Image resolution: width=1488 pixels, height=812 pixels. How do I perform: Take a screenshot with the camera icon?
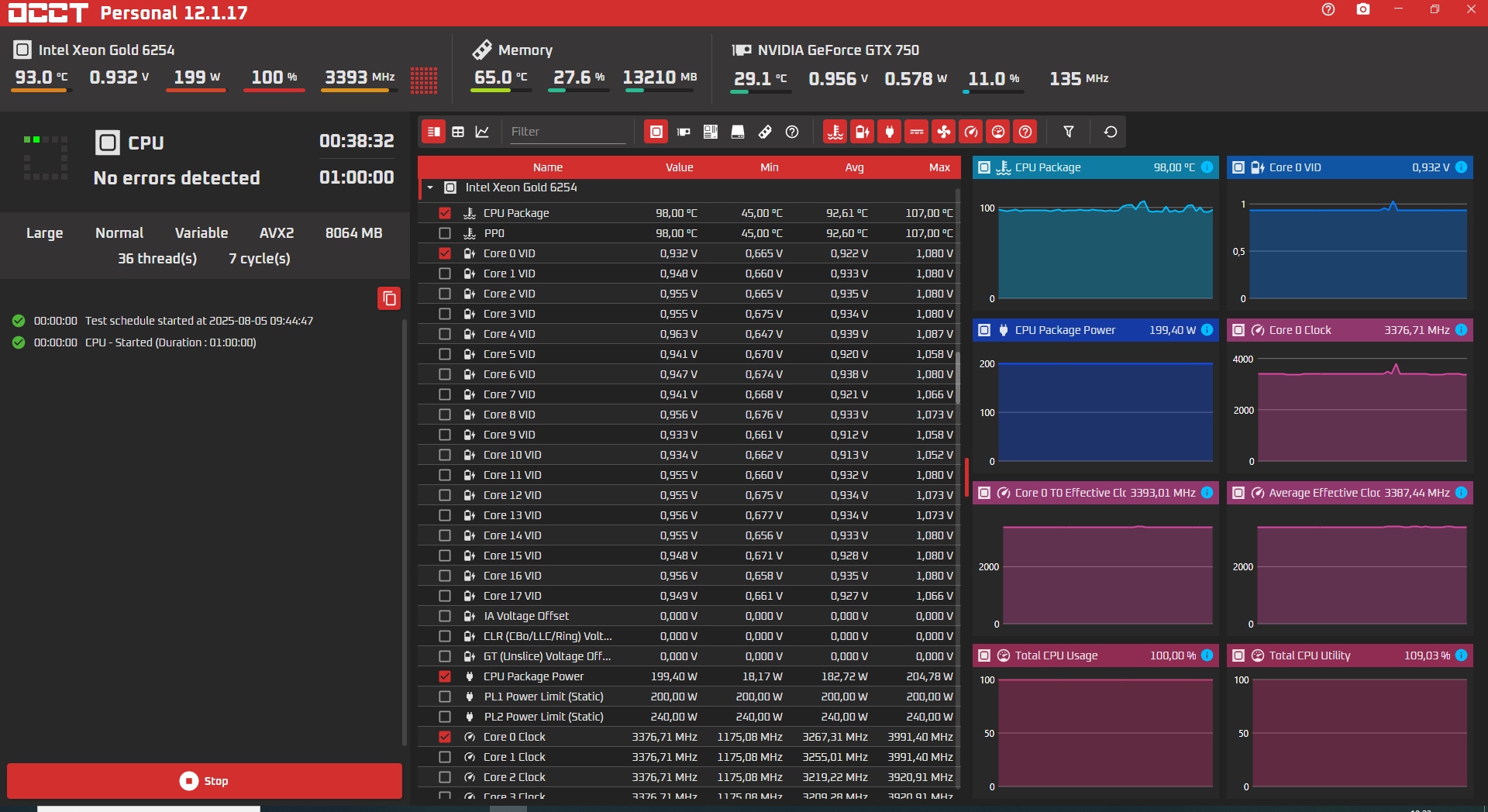tap(1362, 9)
